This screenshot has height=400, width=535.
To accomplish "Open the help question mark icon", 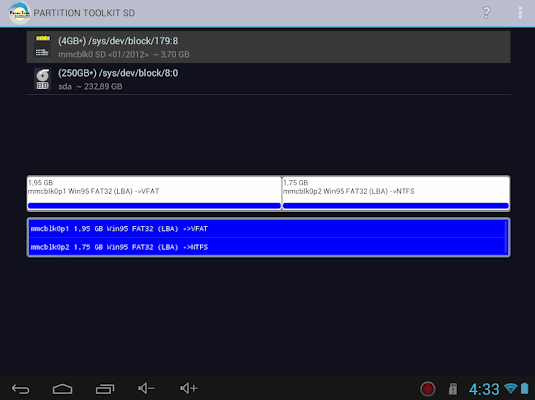I will (x=486, y=13).
